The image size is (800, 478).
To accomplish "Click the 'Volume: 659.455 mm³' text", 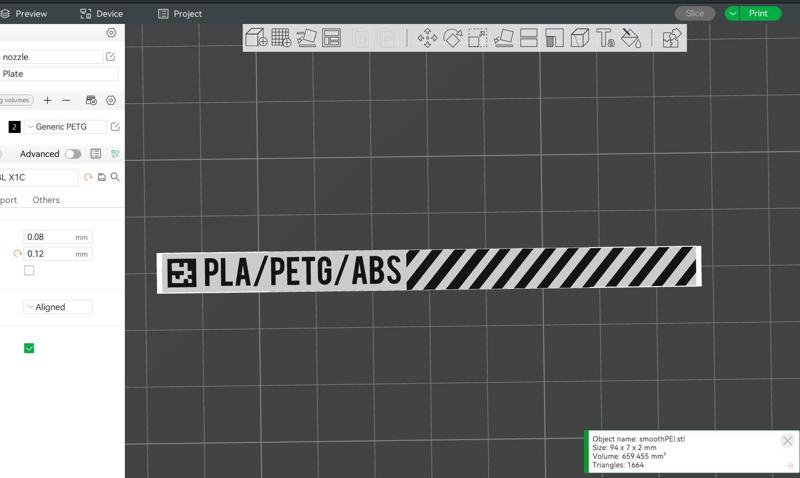I will pos(629,456).
